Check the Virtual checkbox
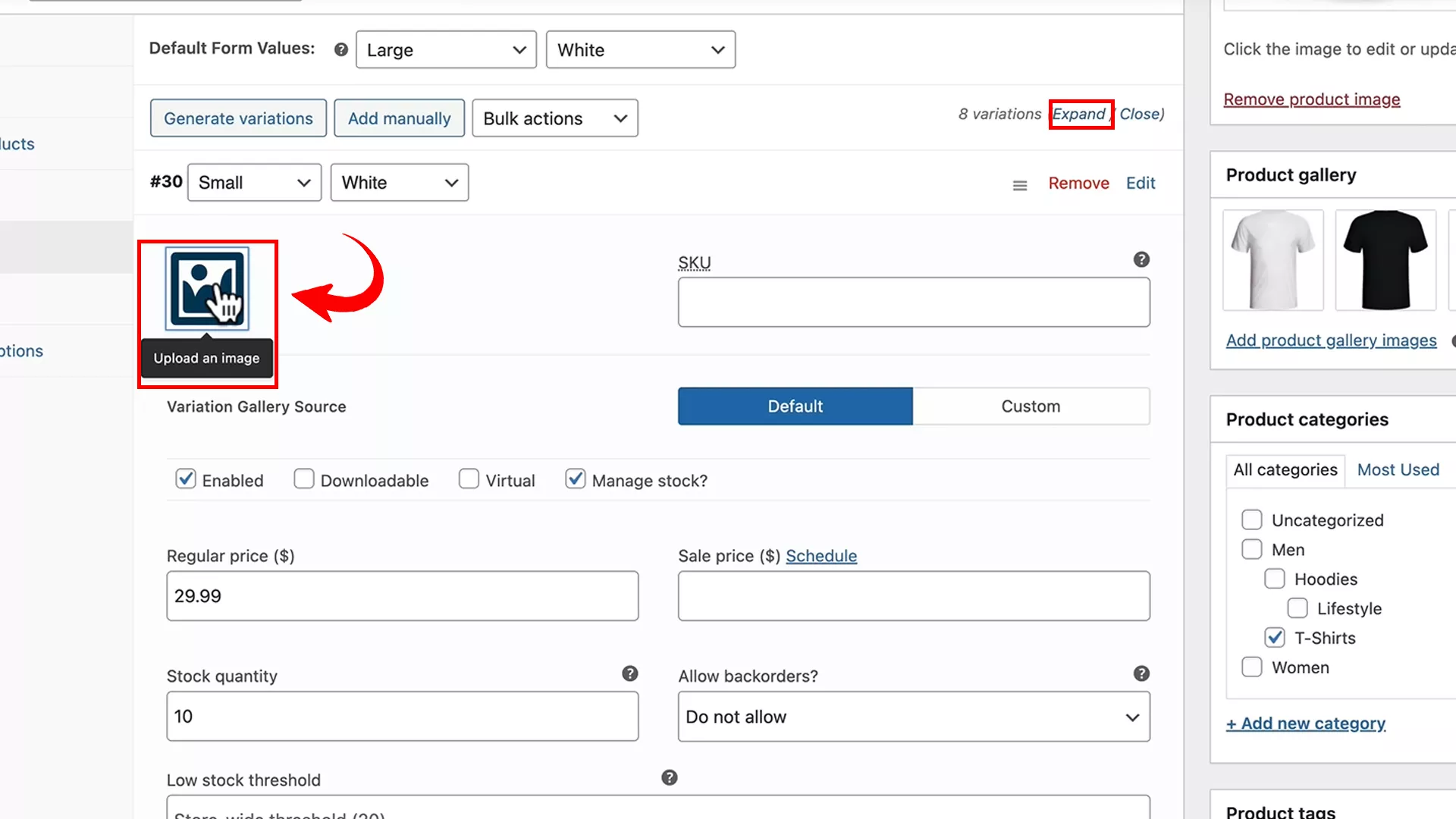This screenshot has width=1456, height=819. 469,479
